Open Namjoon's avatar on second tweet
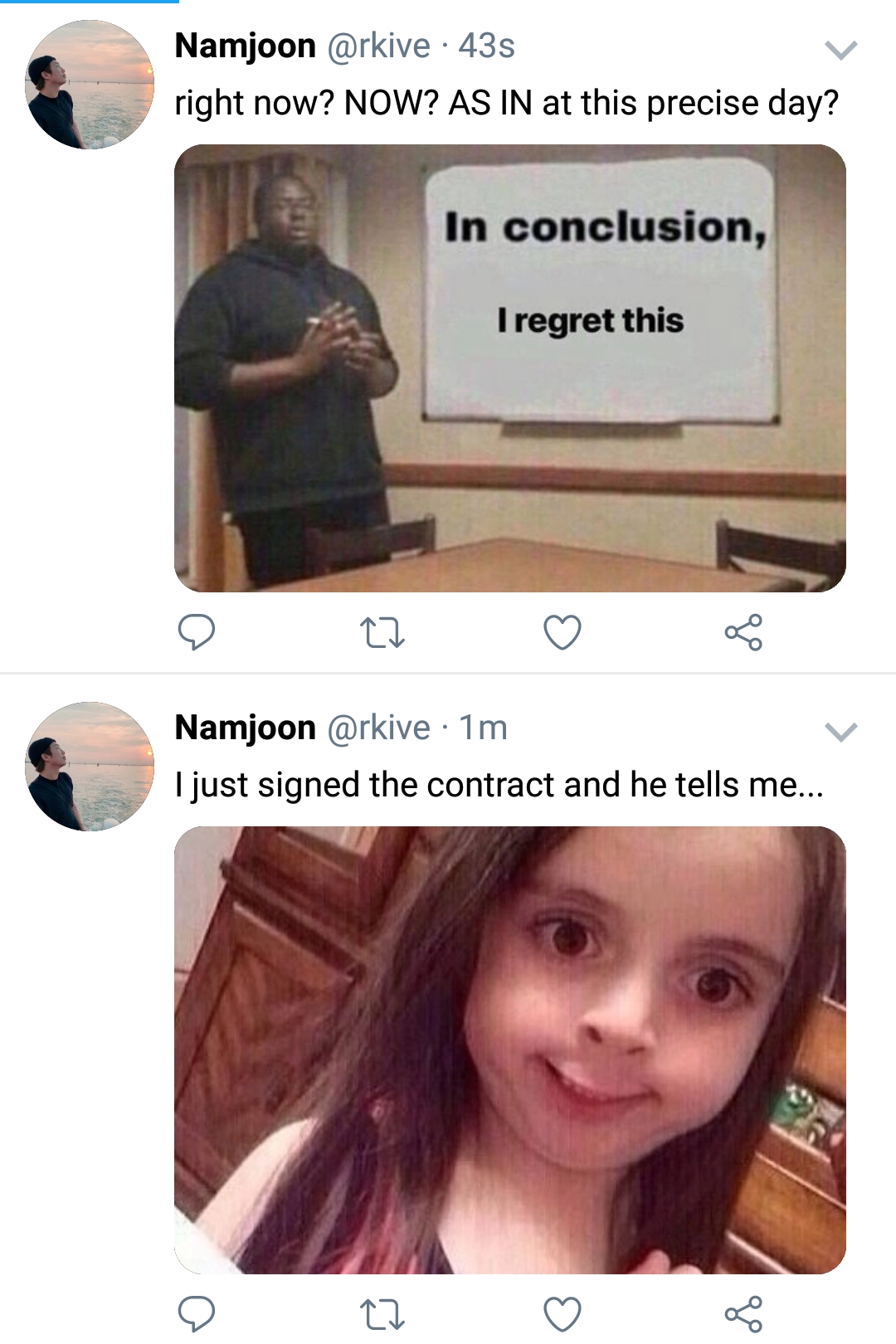The image size is (896, 1344). pos(90,767)
